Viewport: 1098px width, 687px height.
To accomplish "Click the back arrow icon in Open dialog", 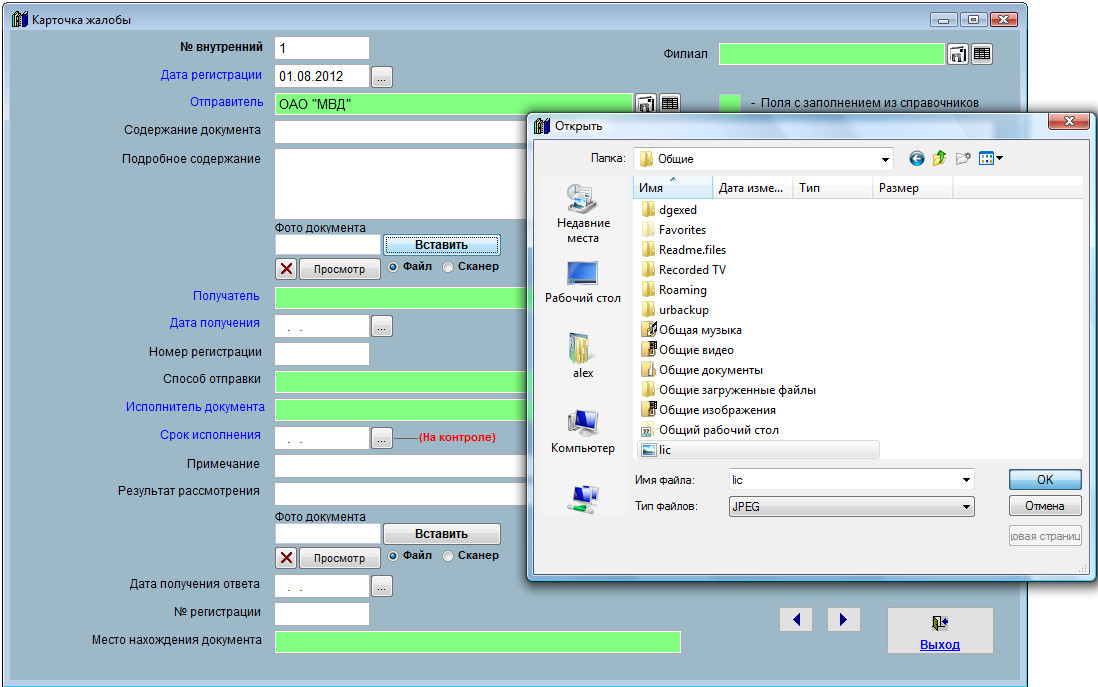I will 917,158.
